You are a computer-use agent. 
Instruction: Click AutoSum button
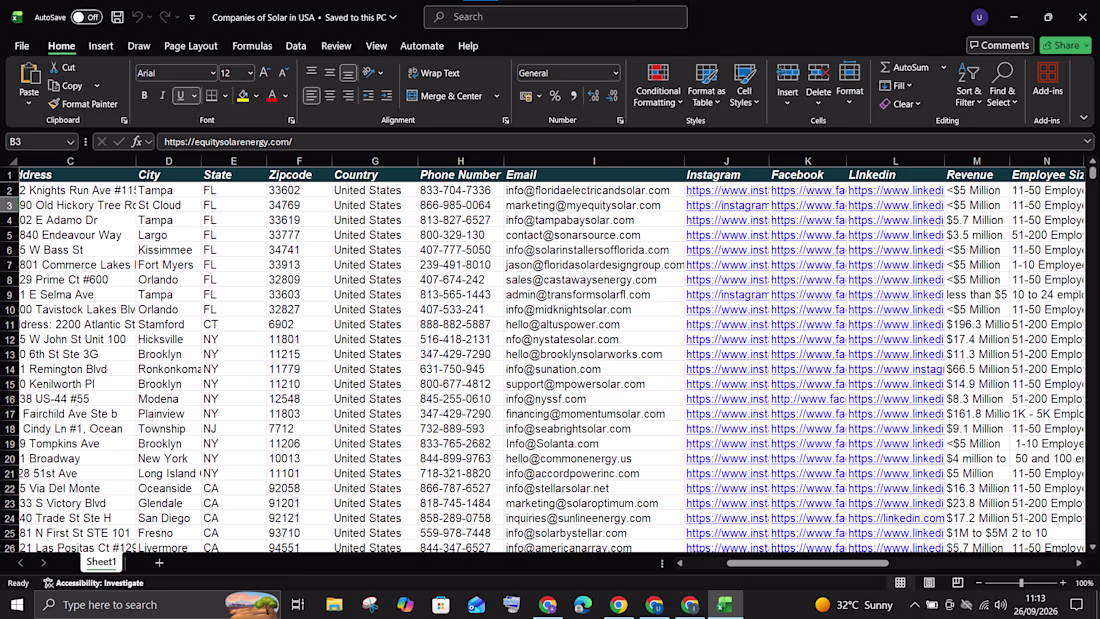point(905,67)
